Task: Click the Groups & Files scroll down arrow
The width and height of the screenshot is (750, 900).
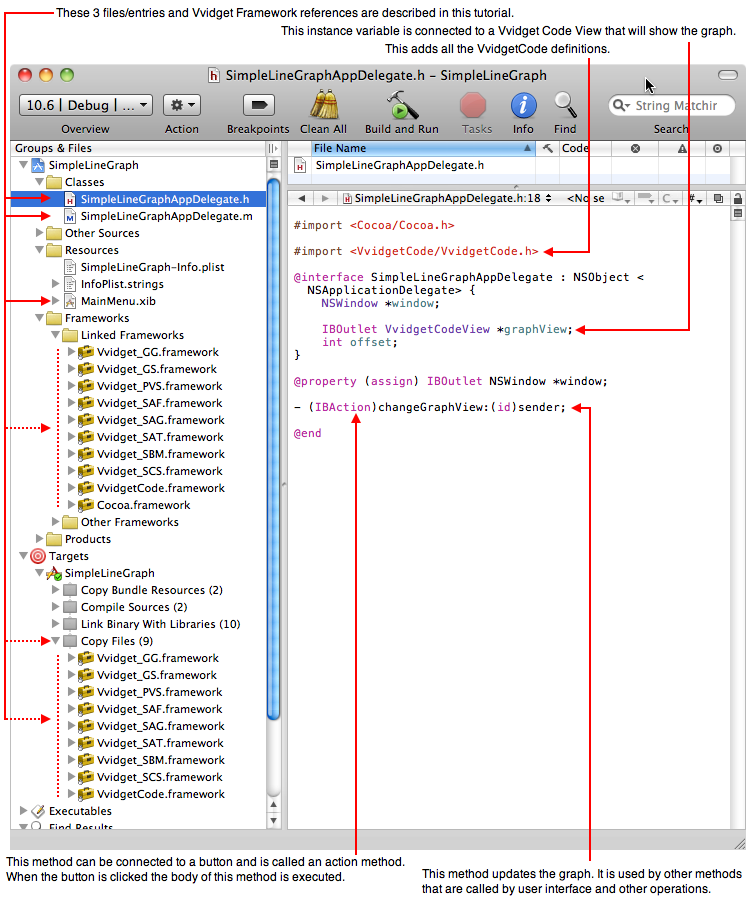Action: pyautogui.click(x=274, y=821)
